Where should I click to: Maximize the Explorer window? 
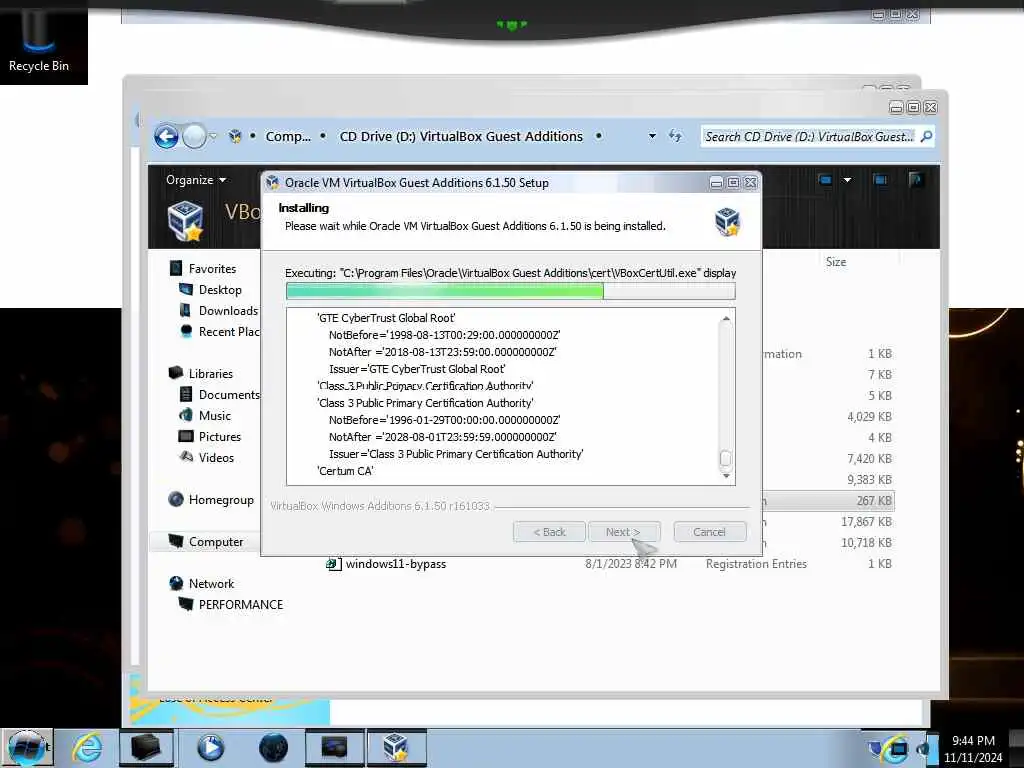(913, 107)
